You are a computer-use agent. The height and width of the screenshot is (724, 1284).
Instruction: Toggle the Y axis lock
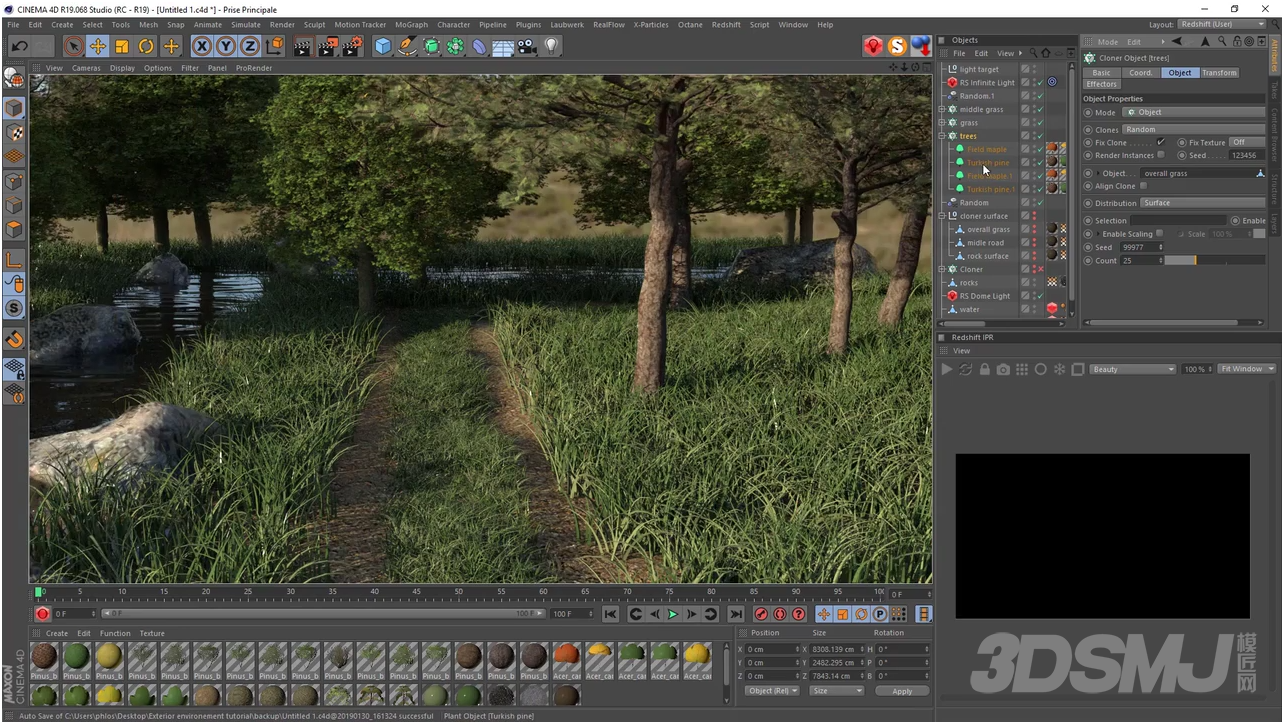(226, 46)
